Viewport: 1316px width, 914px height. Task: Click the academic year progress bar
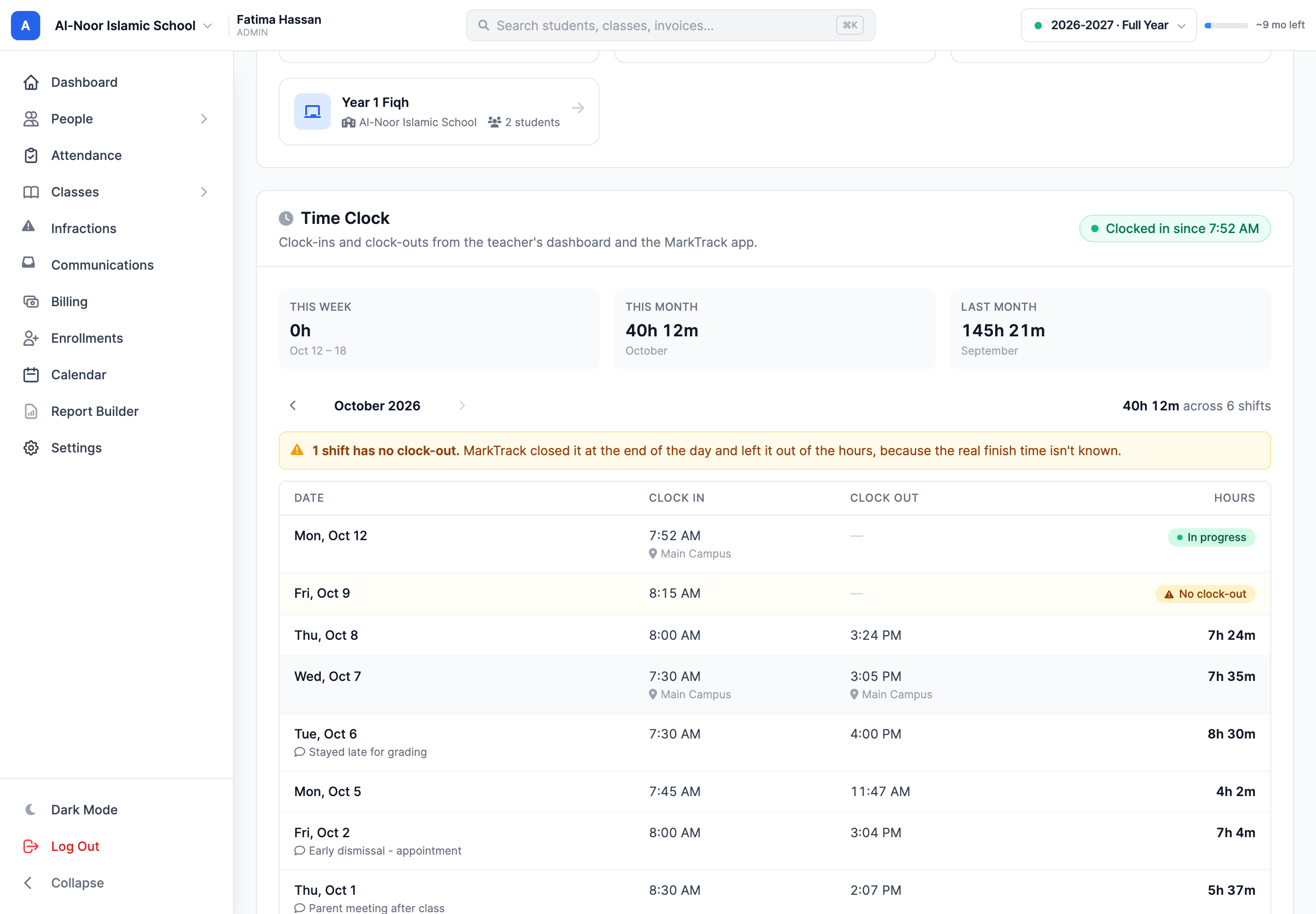(x=1226, y=26)
